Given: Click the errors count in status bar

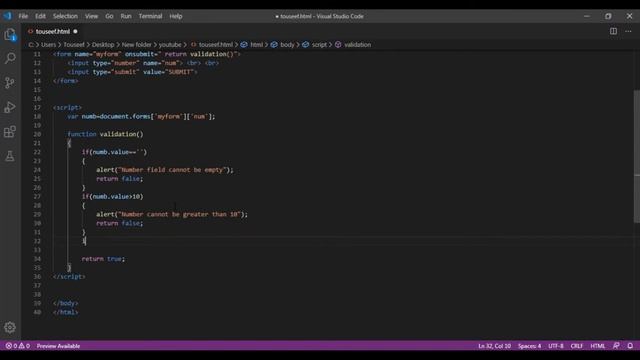Looking at the screenshot, I should click(x=11, y=346).
